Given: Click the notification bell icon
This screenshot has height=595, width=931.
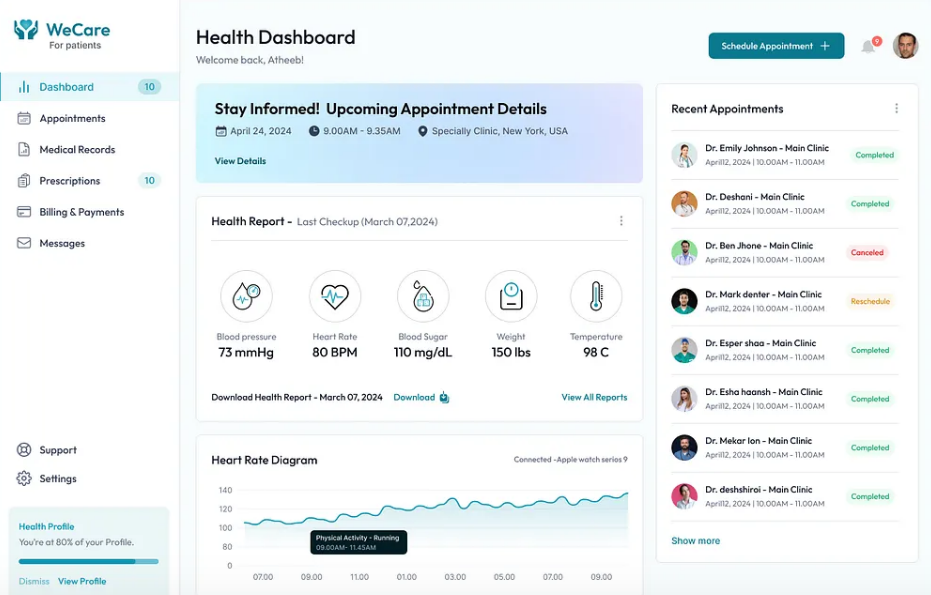Looking at the screenshot, I should click(x=868, y=46).
